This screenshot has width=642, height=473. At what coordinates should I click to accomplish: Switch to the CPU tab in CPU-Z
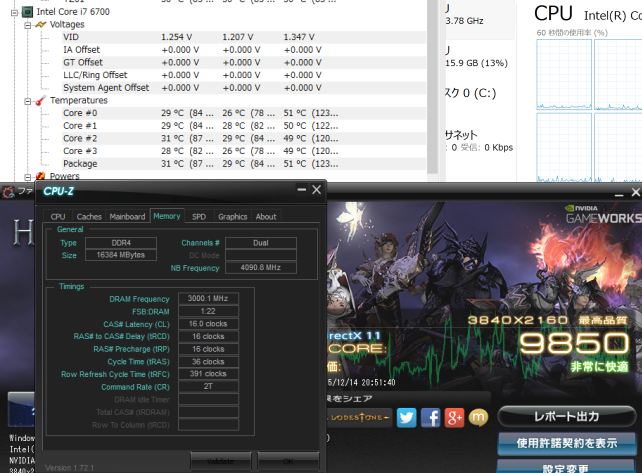coord(58,217)
